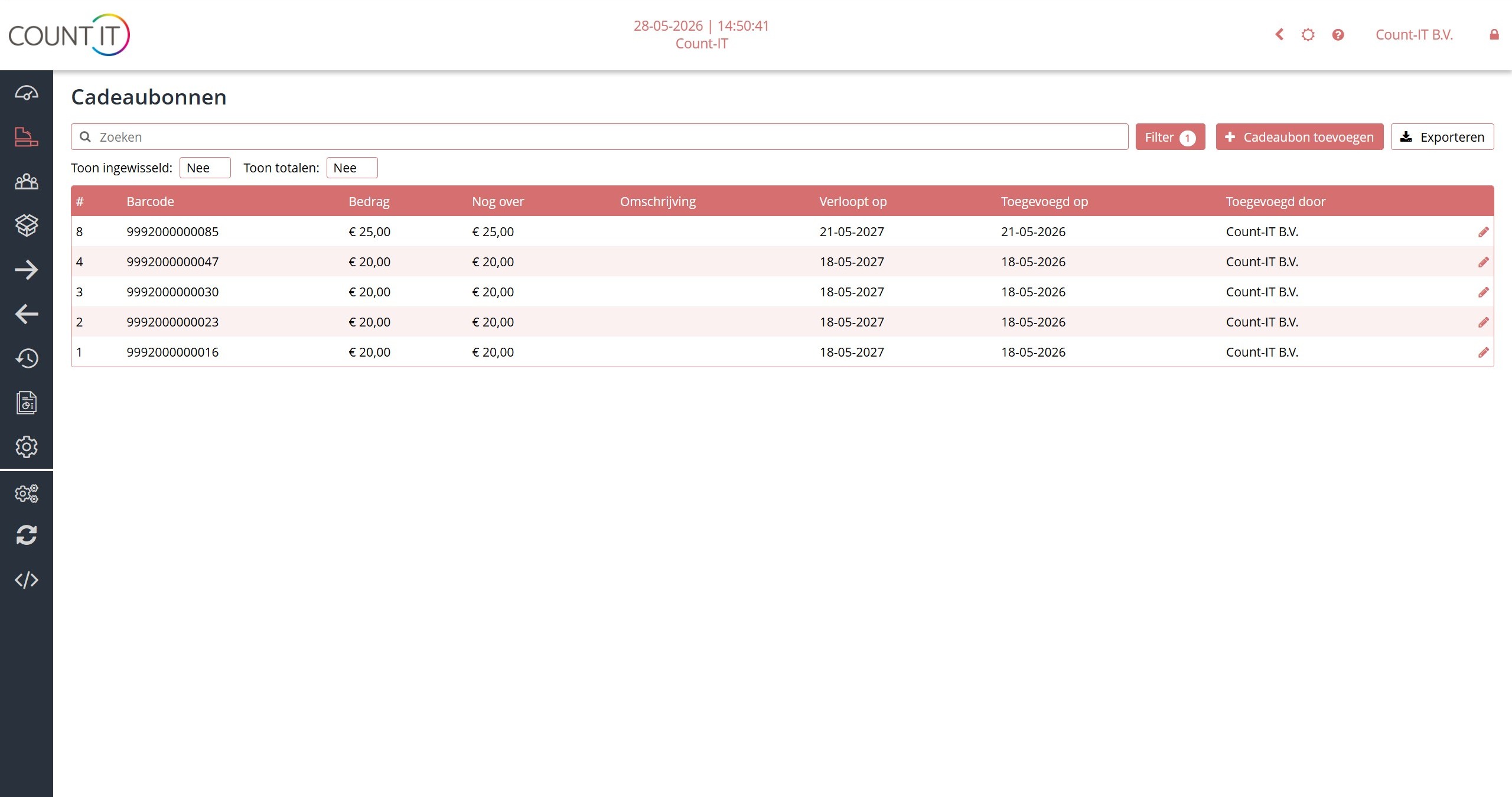Screen dimensions: 1512x797
Task: Open the single gear settings icon
Action: pyautogui.click(x=27, y=447)
